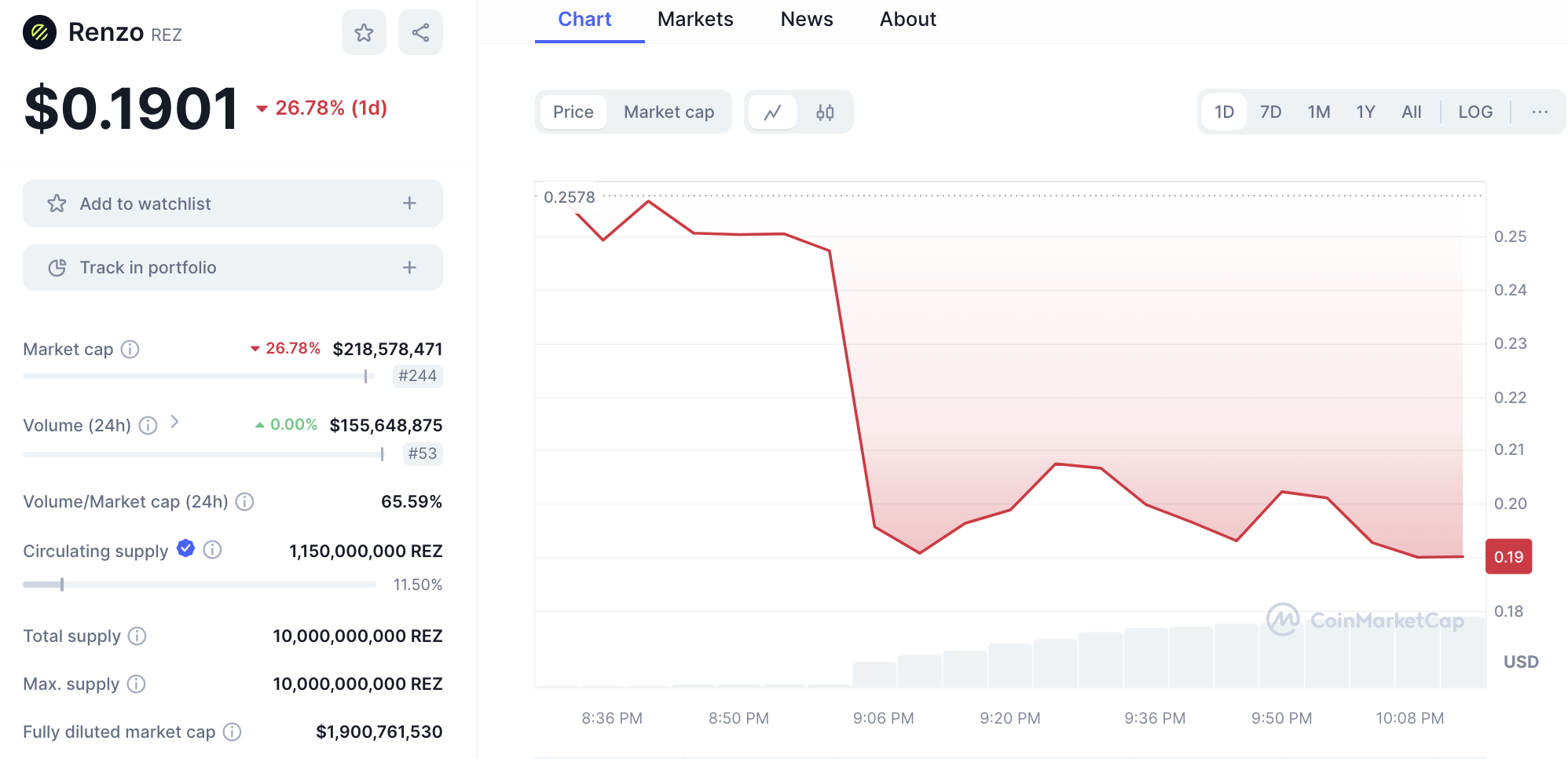
Task: Select the Price chart toggle
Action: [x=573, y=112]
